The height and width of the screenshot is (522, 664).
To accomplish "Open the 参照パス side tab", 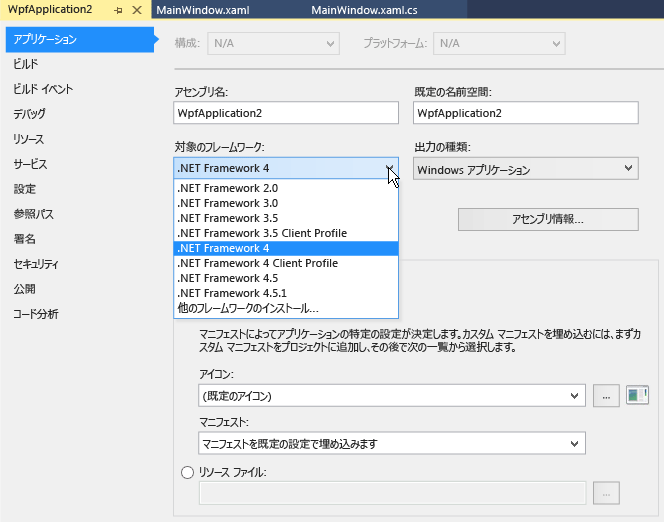I will click(x=33, y=214).
